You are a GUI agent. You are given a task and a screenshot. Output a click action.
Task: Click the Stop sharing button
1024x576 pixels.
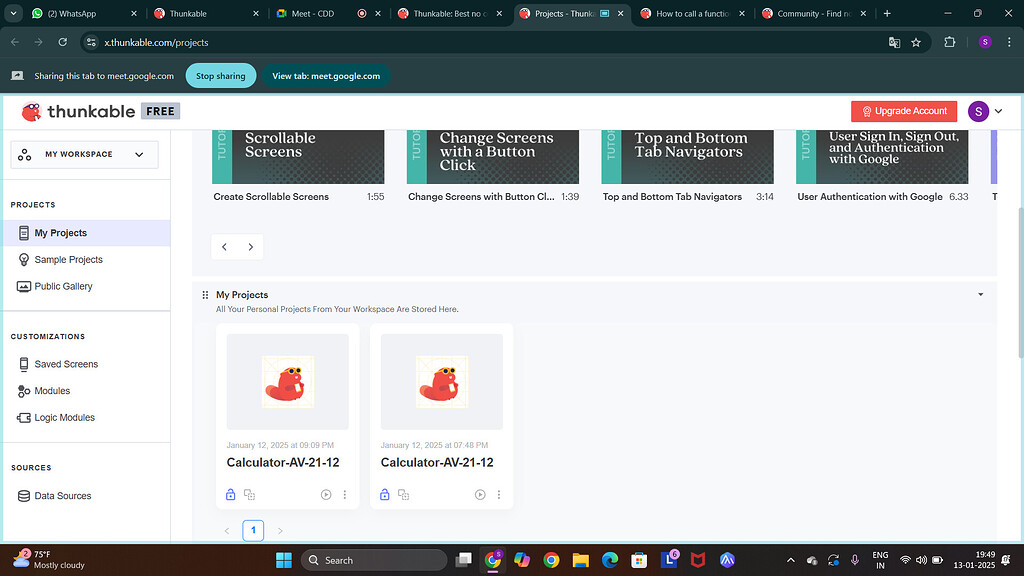220,75
